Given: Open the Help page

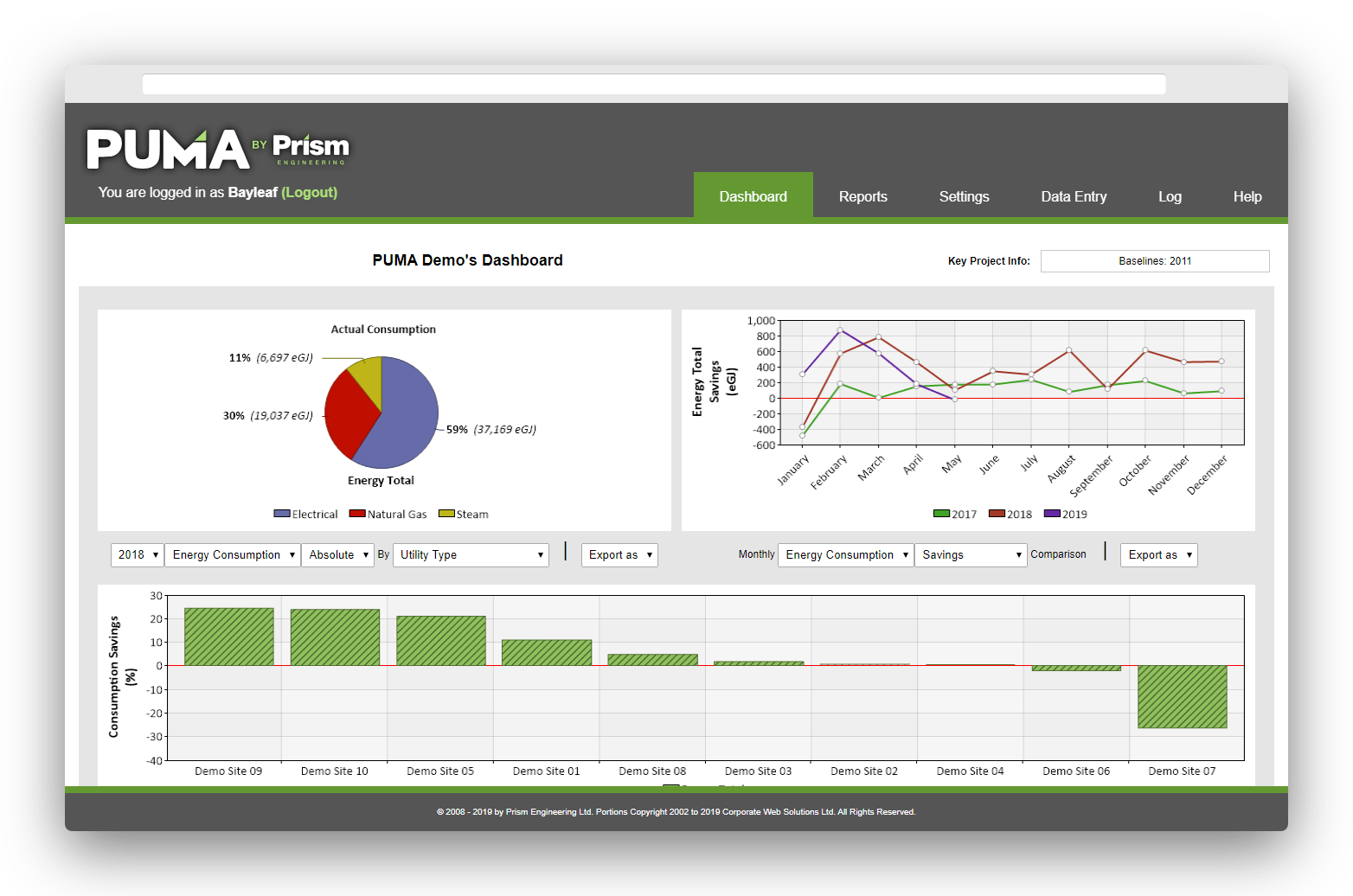Looking at the screenshot, I should (1247, 196).
